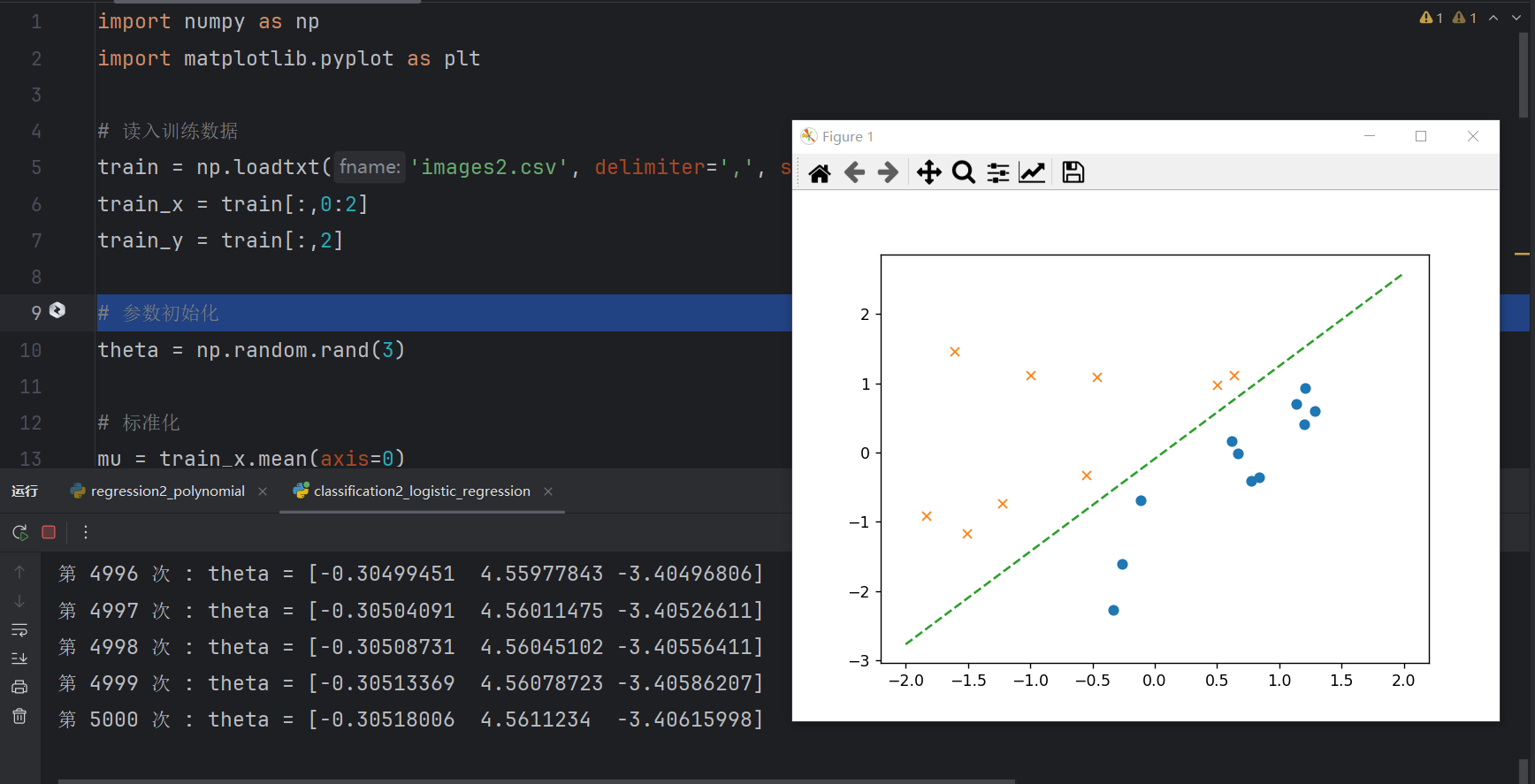
Task: Click the fname parameter hint on line 5
Action: [x=370, y=167]
